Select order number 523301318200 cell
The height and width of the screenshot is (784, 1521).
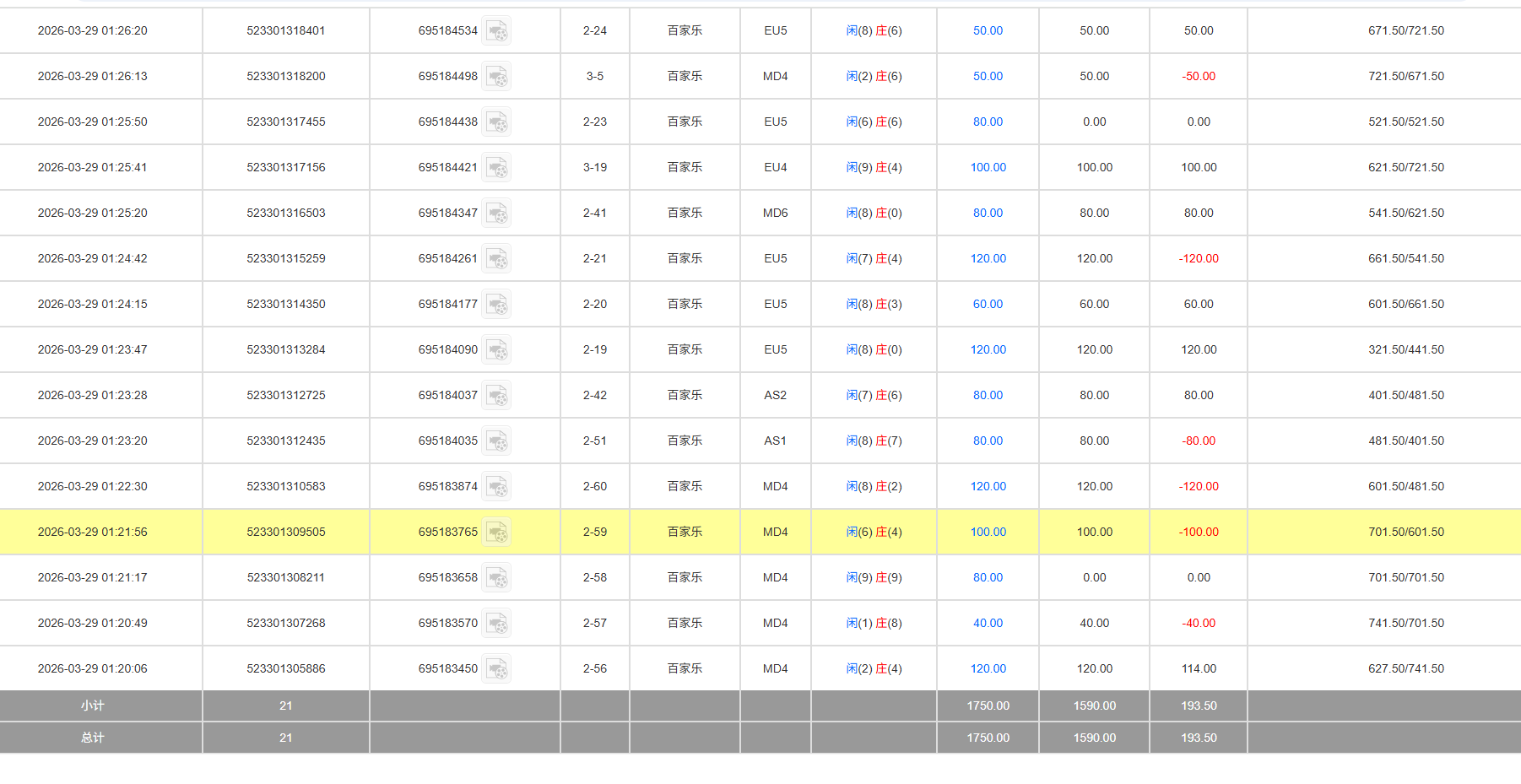285,76
